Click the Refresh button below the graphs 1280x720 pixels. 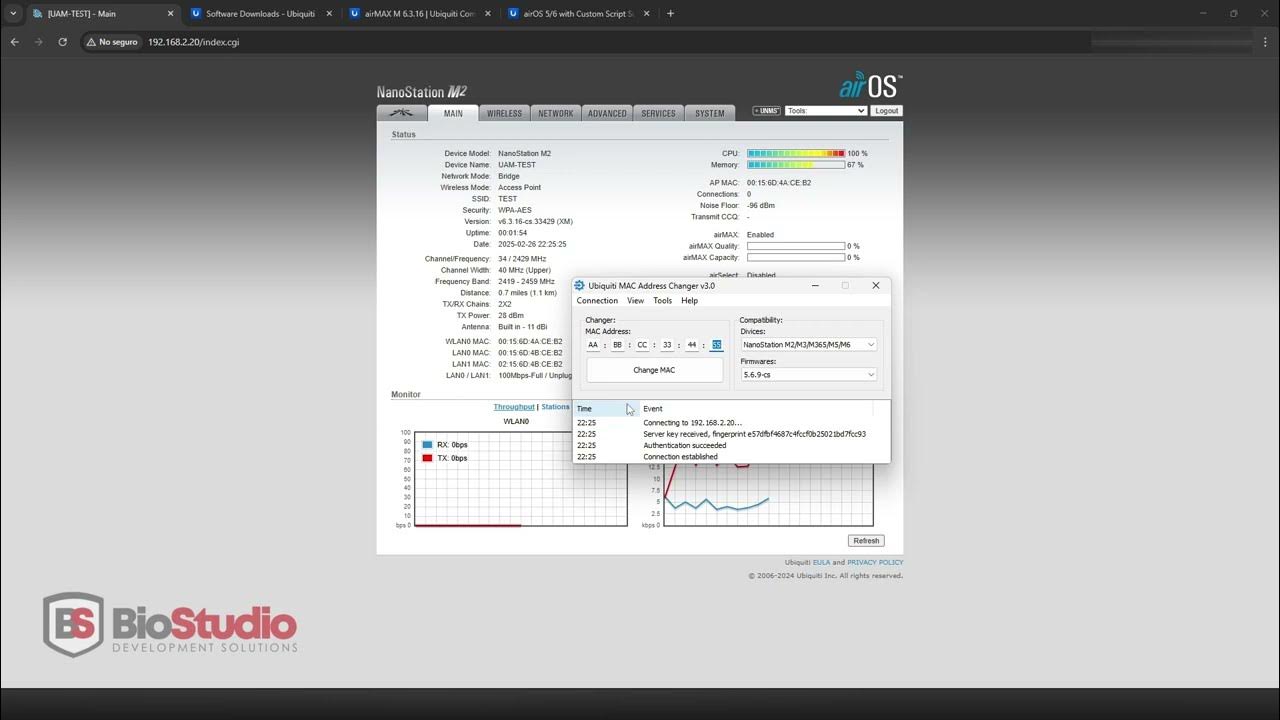[x=866, y=541]
